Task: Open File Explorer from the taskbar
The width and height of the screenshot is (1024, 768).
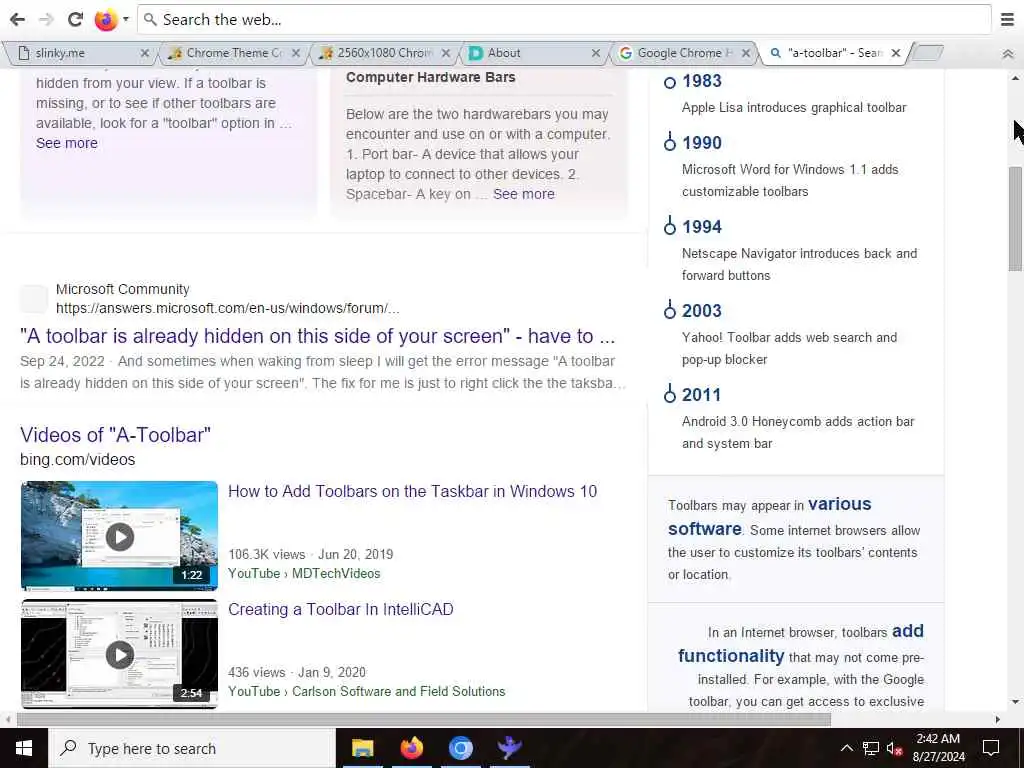Action: tap(362, 748)
